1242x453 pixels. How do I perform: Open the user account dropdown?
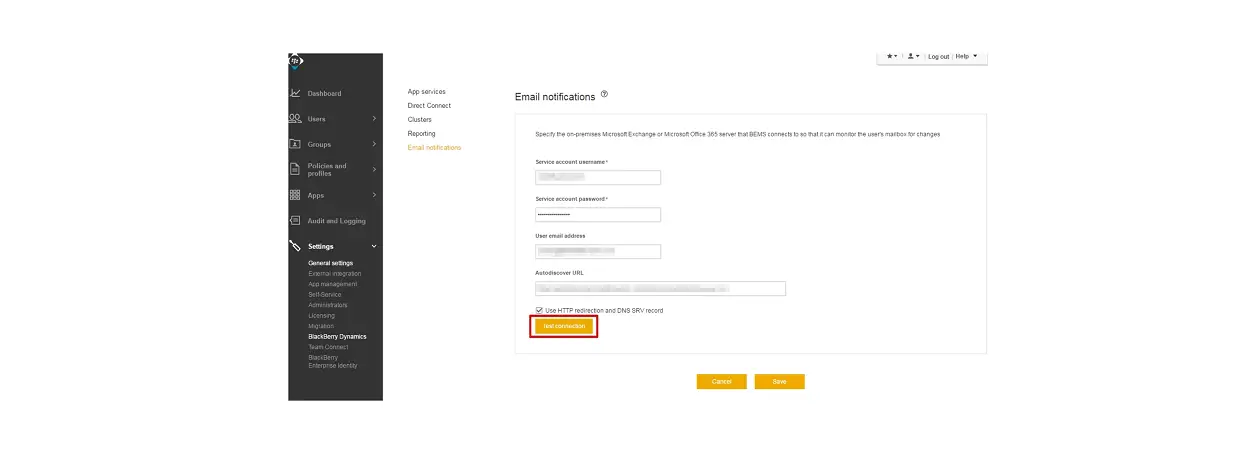point(914,57)
